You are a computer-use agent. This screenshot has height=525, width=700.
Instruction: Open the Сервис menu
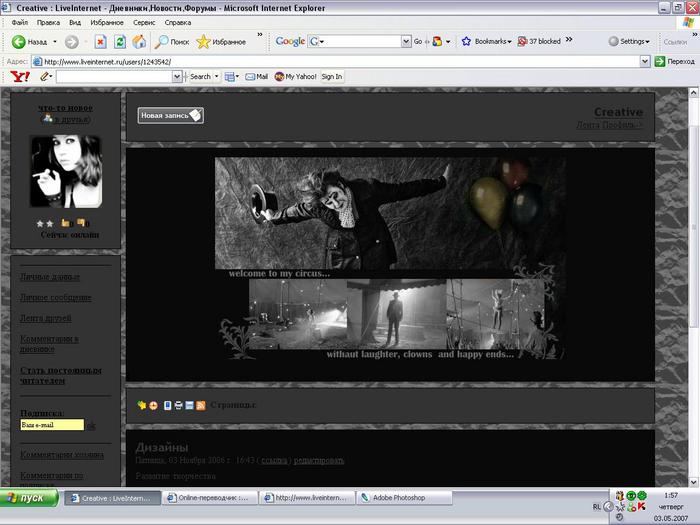click(x=145, y=22)
